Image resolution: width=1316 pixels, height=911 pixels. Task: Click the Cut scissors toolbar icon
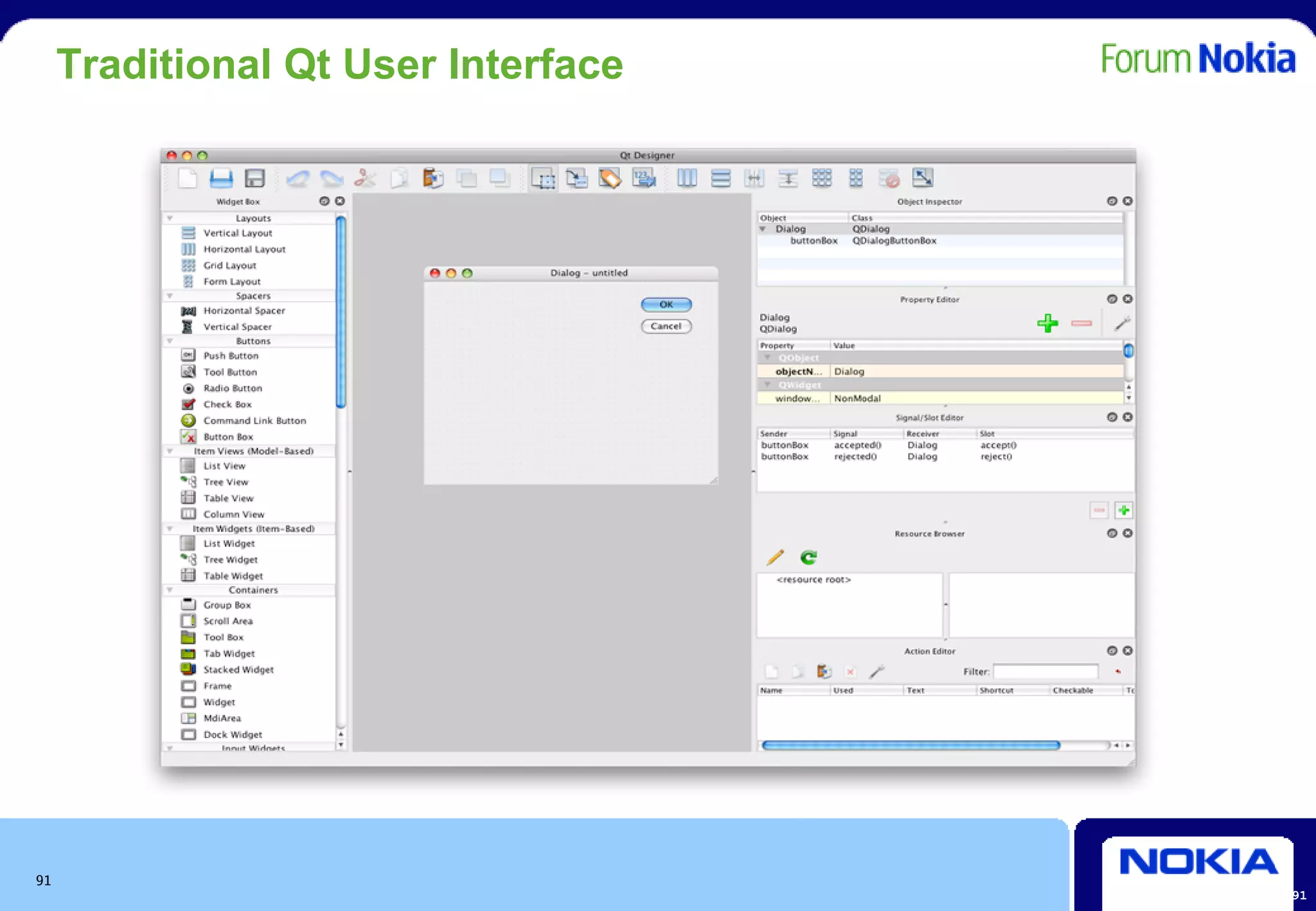365,178
